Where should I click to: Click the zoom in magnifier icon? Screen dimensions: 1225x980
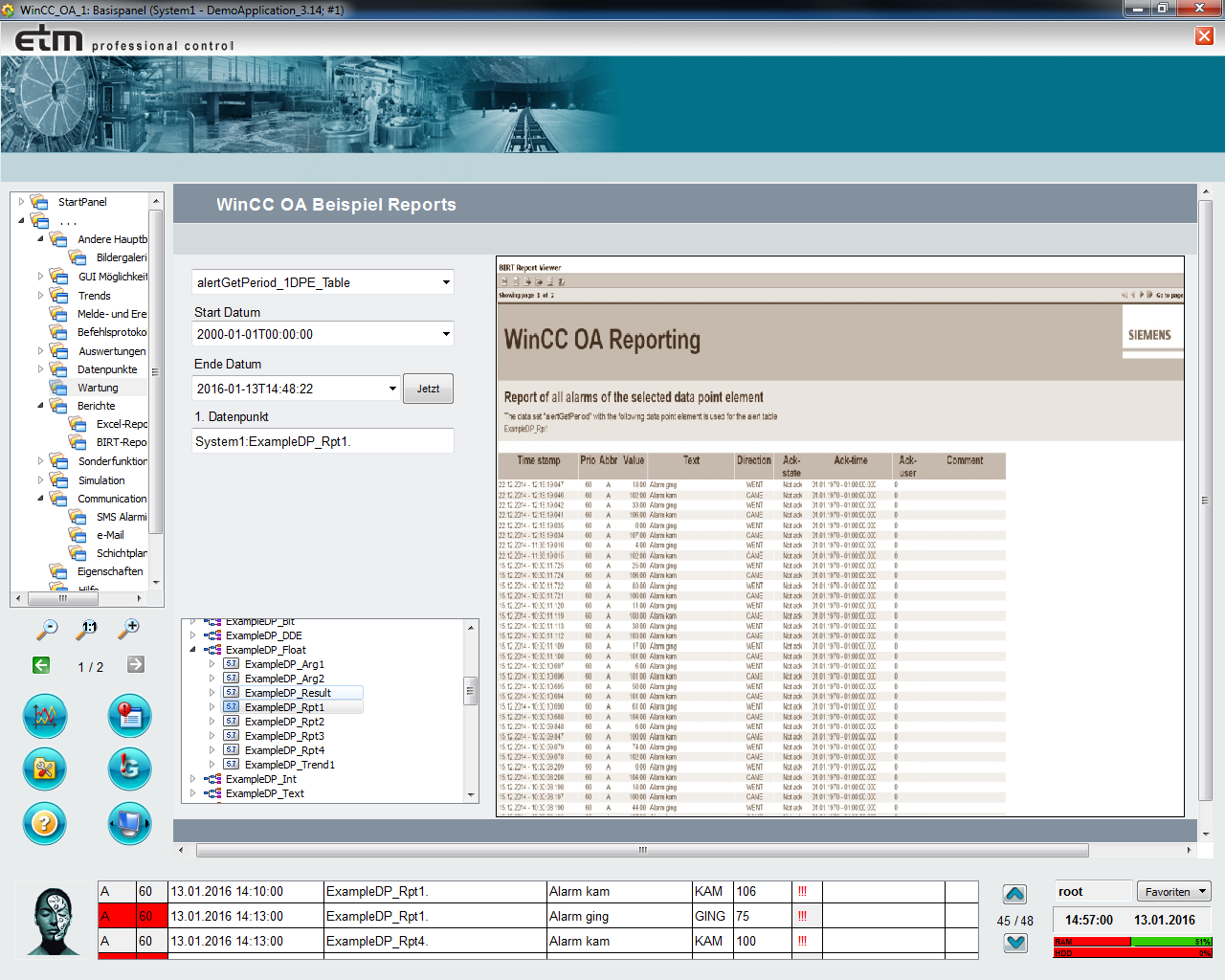tap(129, 629)
